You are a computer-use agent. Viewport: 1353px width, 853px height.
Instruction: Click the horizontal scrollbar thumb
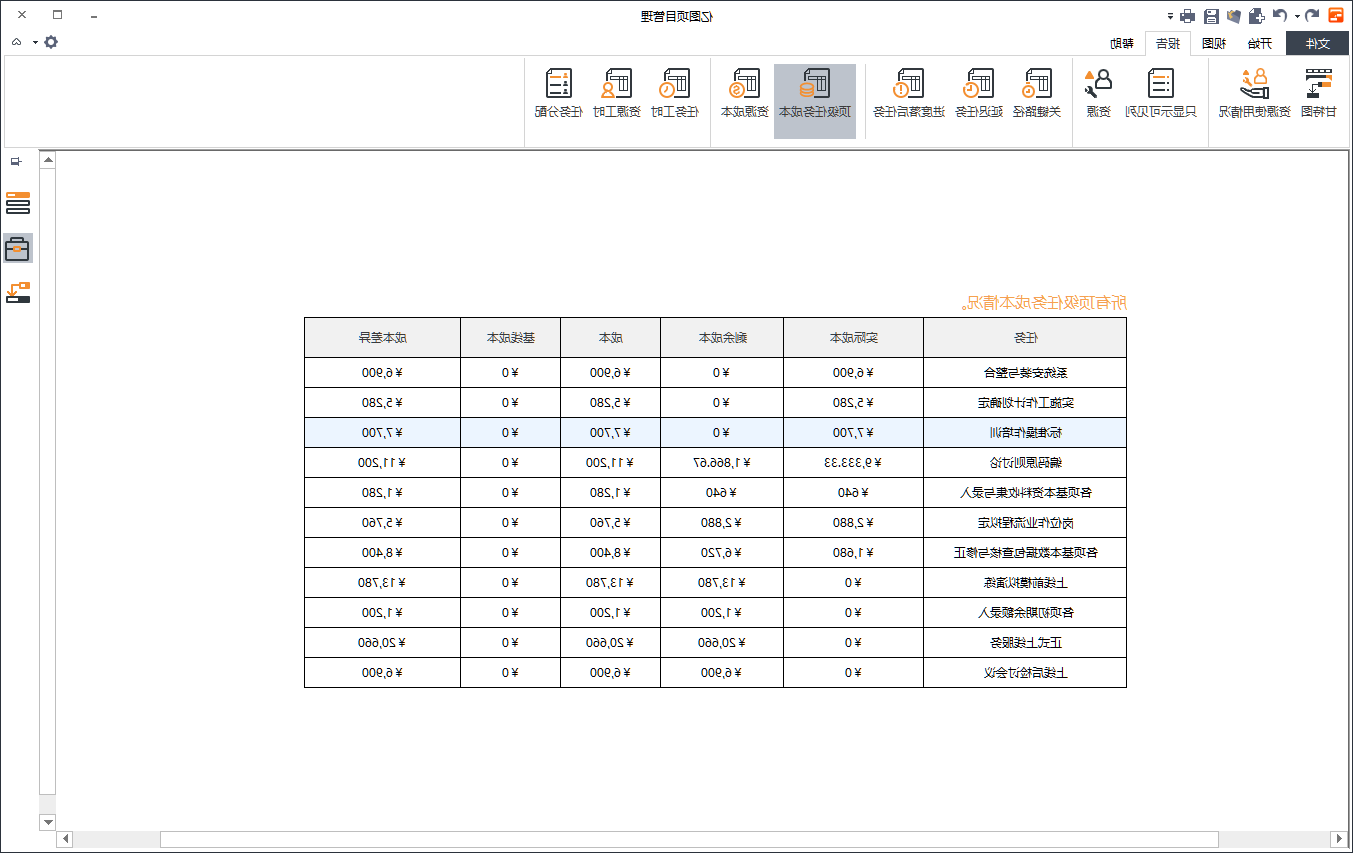click(689, 839)
